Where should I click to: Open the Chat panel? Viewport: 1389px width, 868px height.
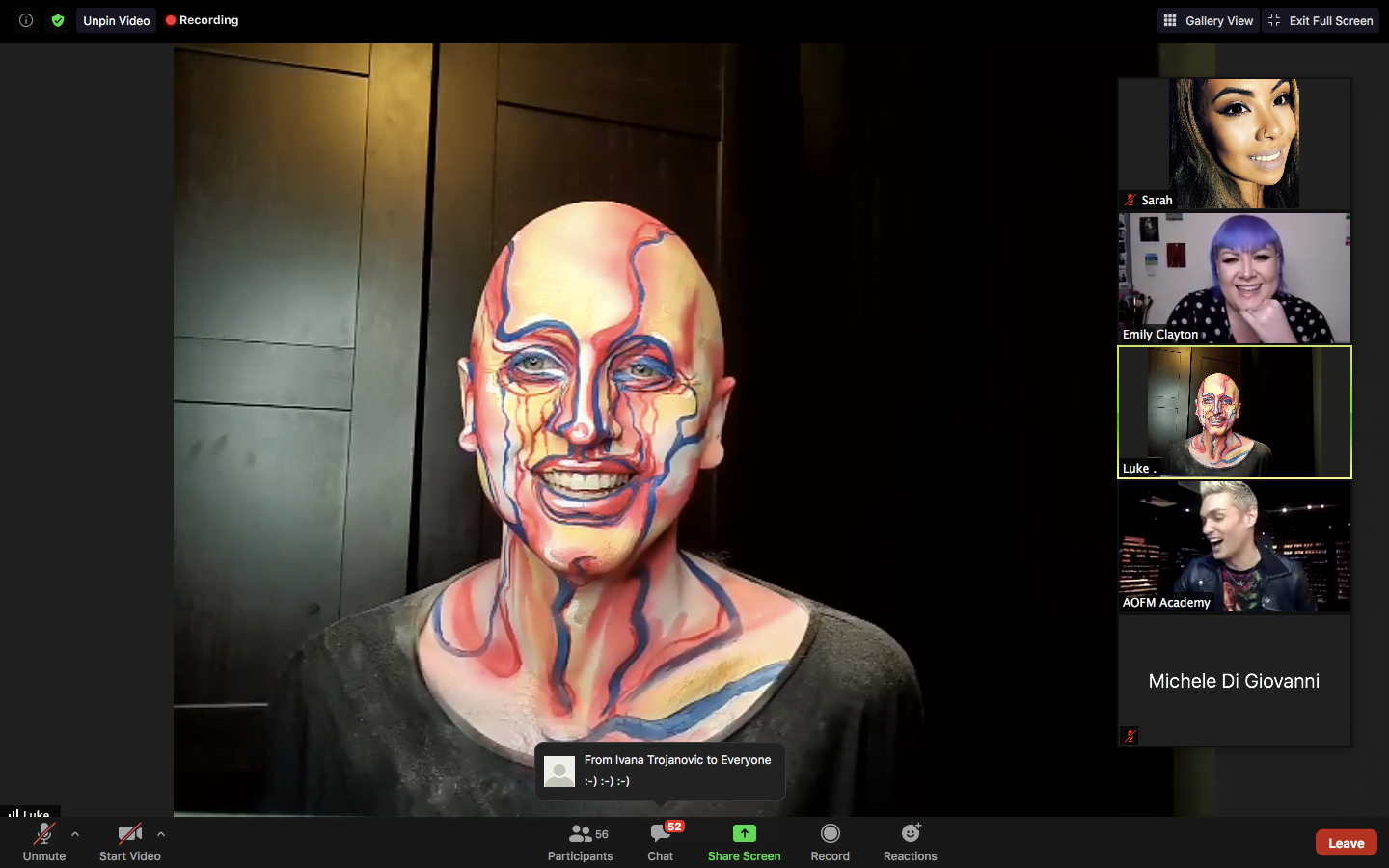coord(661,841)
